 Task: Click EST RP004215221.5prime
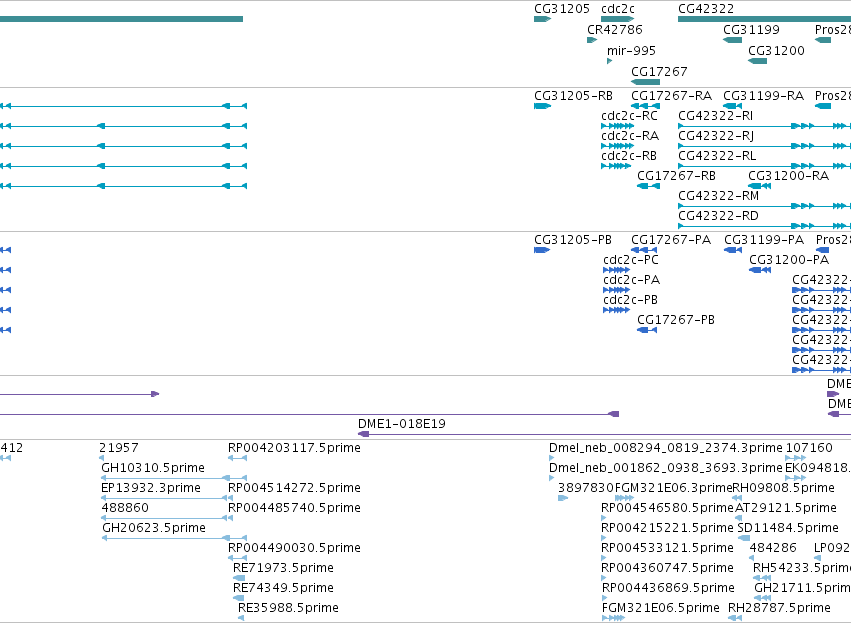[x=668, y=528]
